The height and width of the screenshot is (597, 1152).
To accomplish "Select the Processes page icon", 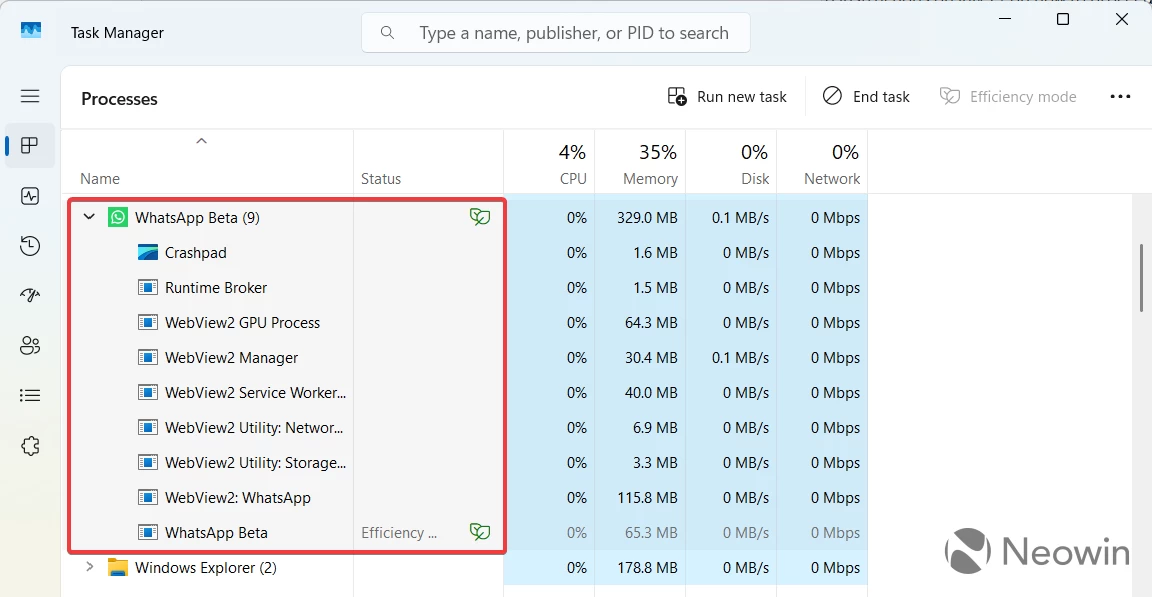I will 30,146.
